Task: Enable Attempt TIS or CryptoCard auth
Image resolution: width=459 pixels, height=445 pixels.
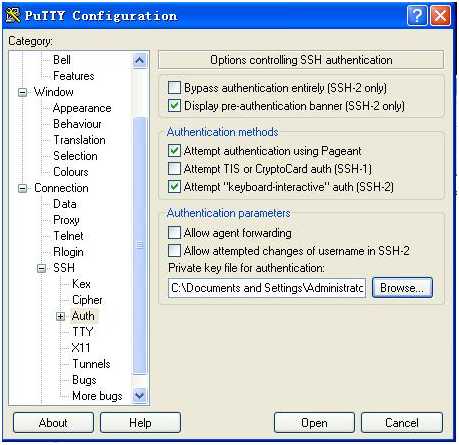Action: [174, 169]
